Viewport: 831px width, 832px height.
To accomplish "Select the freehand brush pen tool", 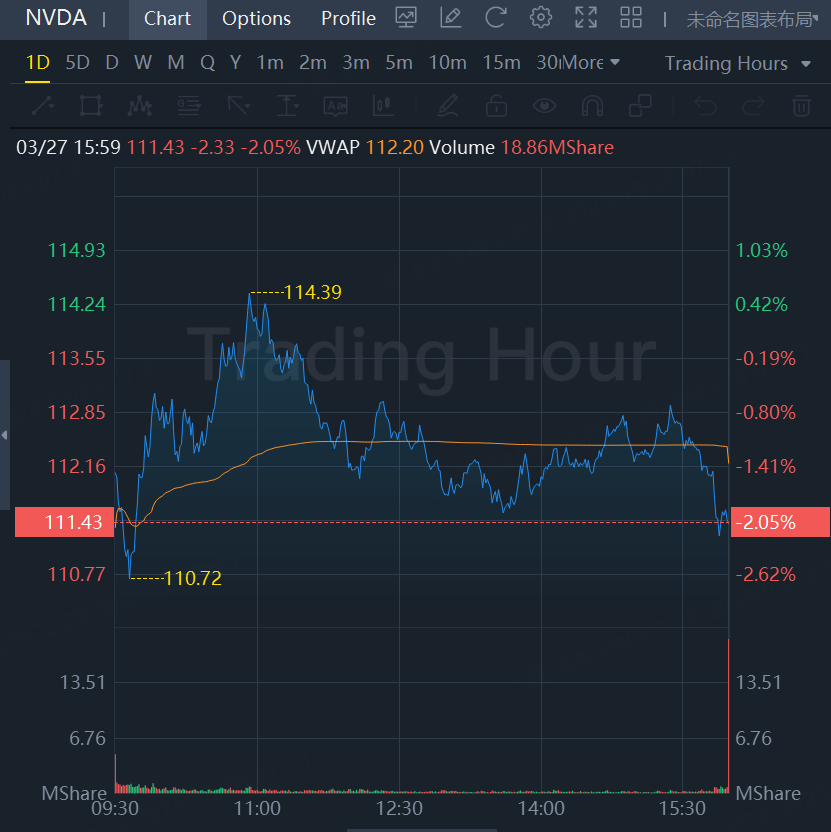I will (x=448, y=106).
